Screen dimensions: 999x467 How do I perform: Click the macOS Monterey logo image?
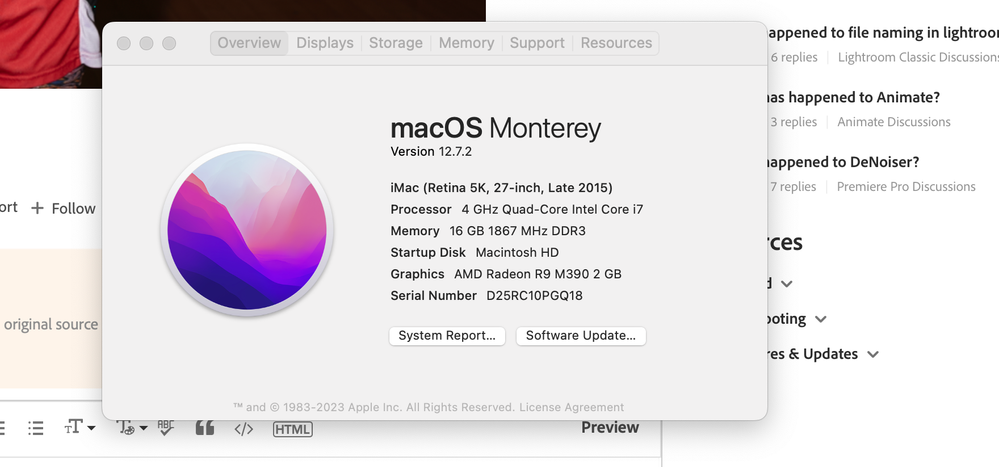click(x=247, y=230)
